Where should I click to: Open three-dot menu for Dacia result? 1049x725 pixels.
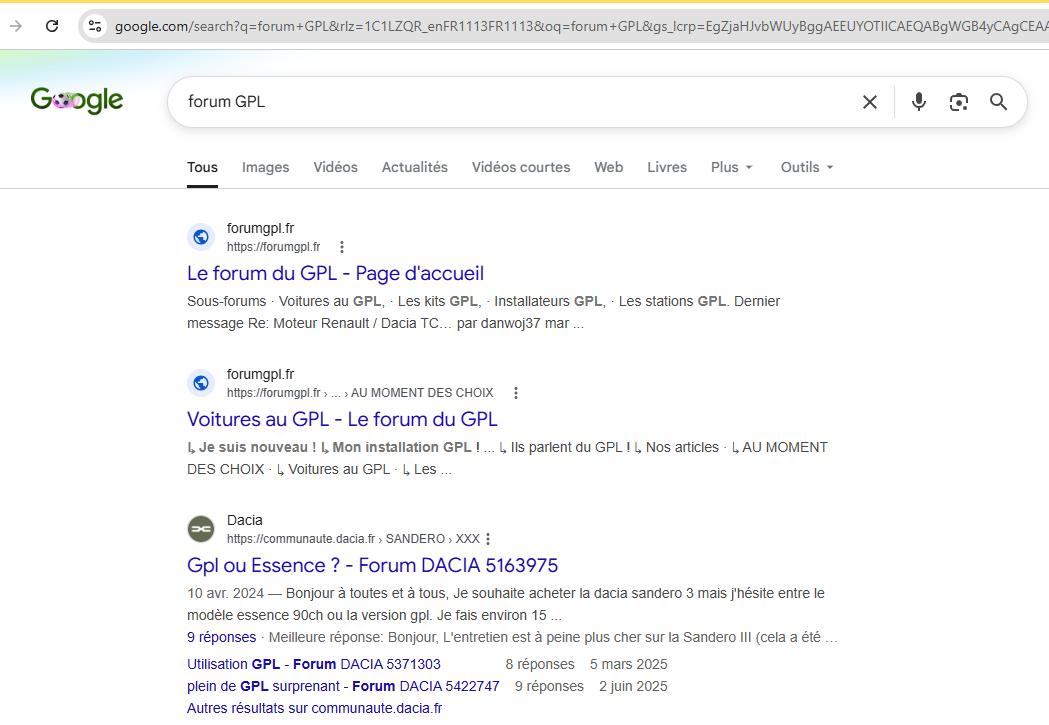click(488, 539)
